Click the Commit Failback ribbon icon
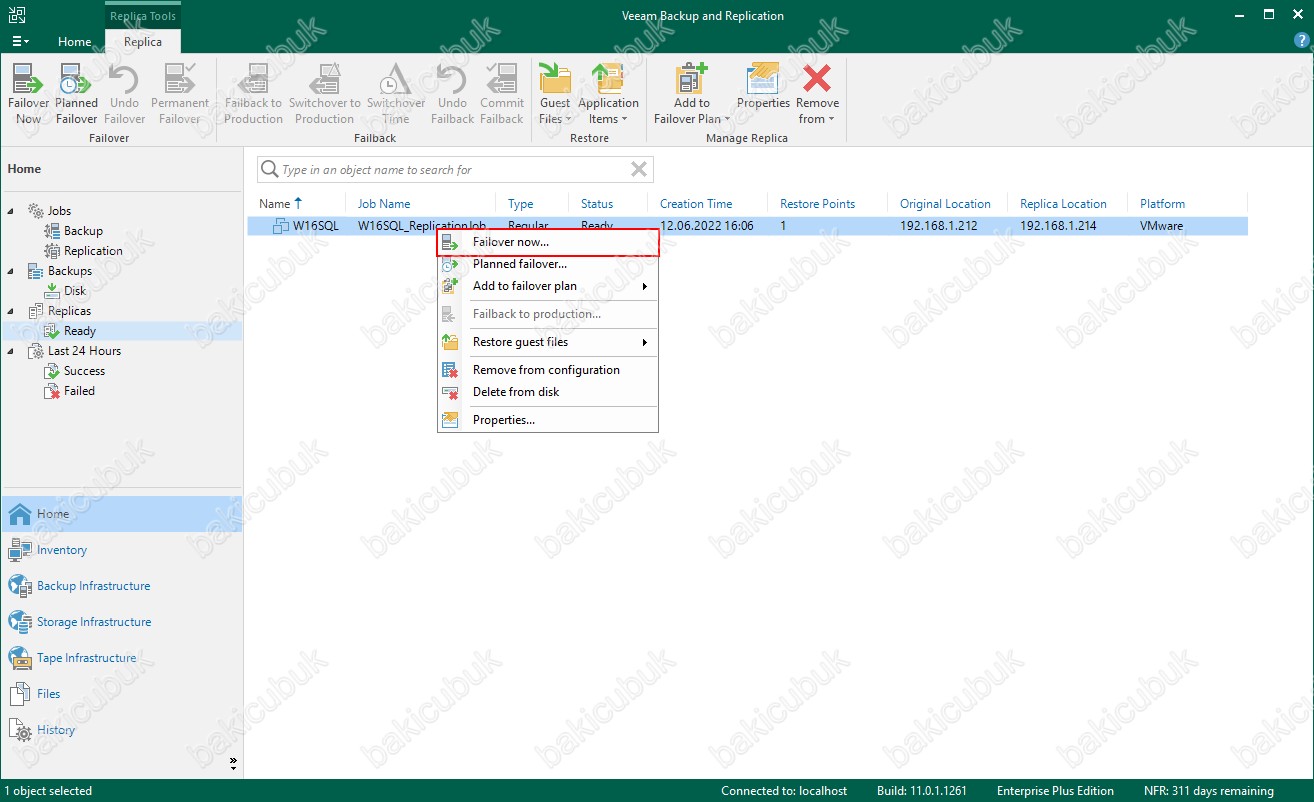This screenshot has height=802, width=1314. coord(502,95)
